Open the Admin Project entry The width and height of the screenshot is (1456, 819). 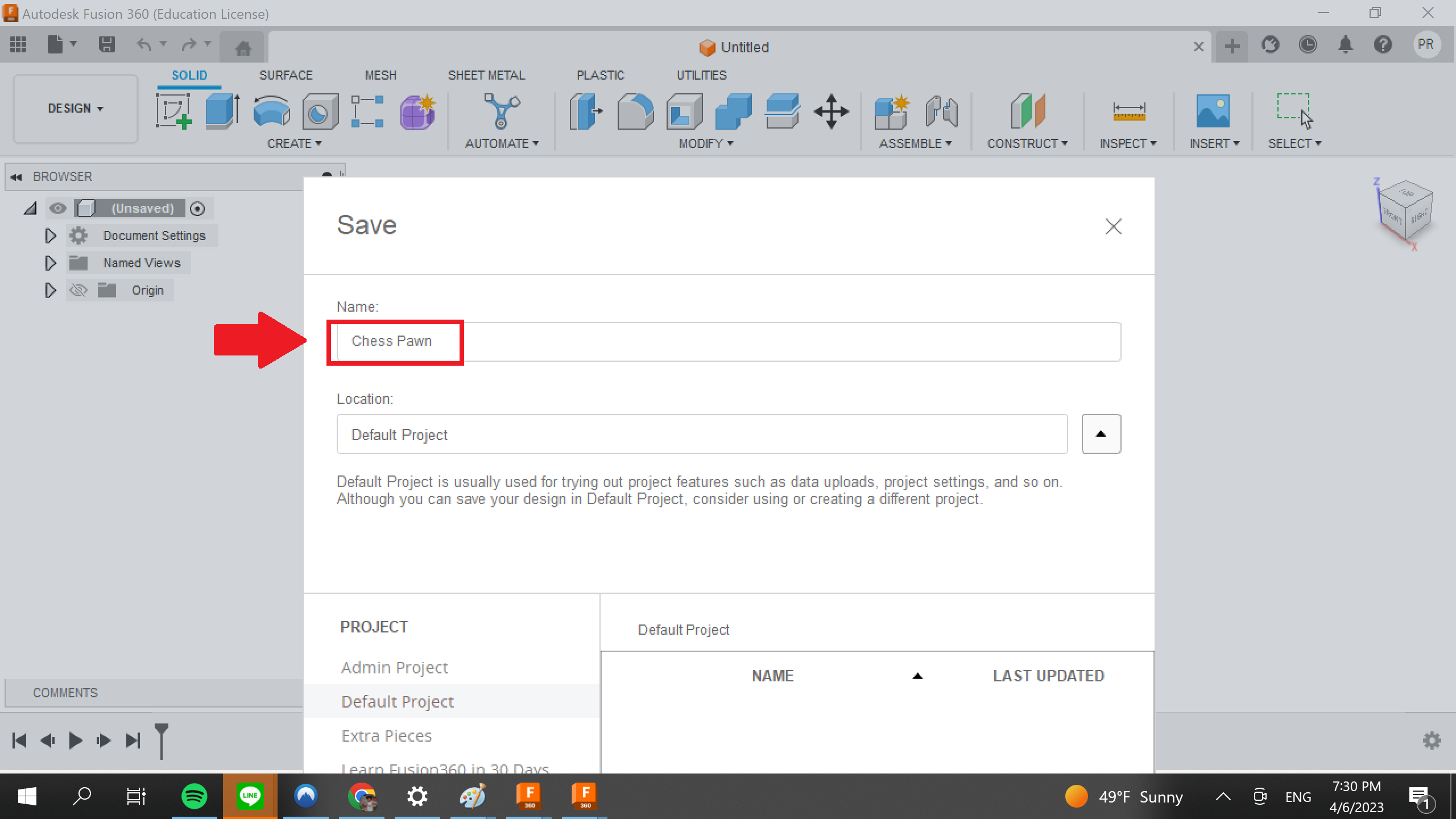point(394,667)
